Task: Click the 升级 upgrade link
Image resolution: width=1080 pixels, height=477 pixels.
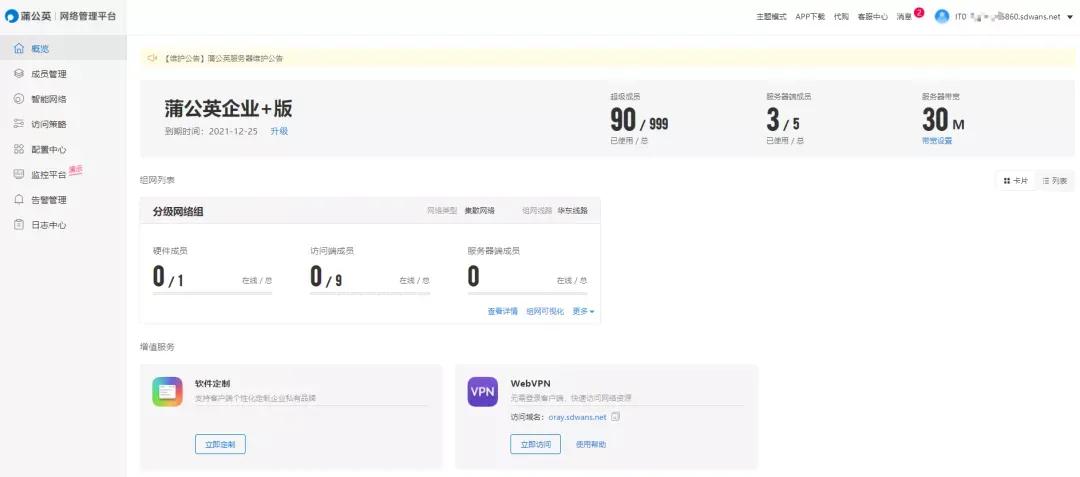Action: coord(279,131)
